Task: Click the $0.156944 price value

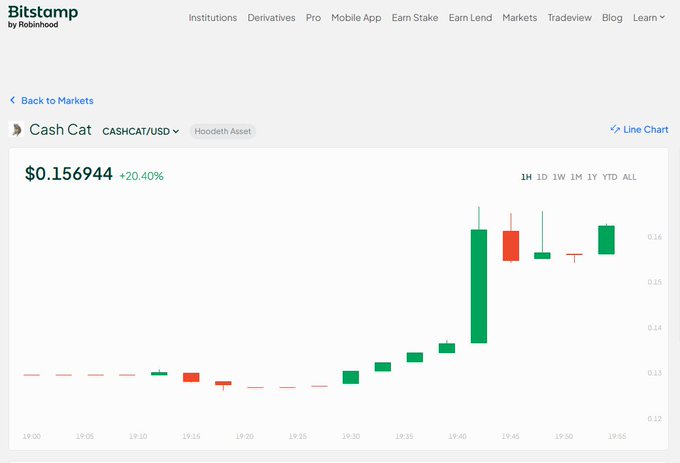Action: [x=69, y=174]
